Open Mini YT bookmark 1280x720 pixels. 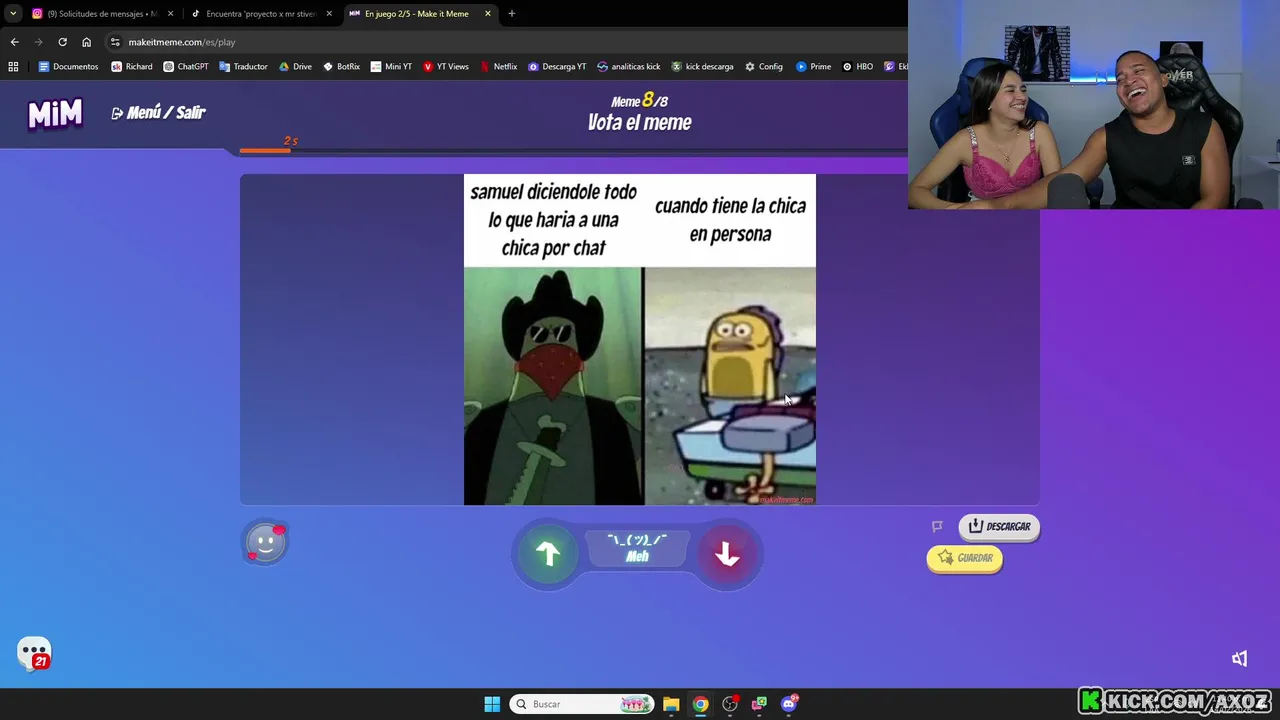(x=391, y=67)
